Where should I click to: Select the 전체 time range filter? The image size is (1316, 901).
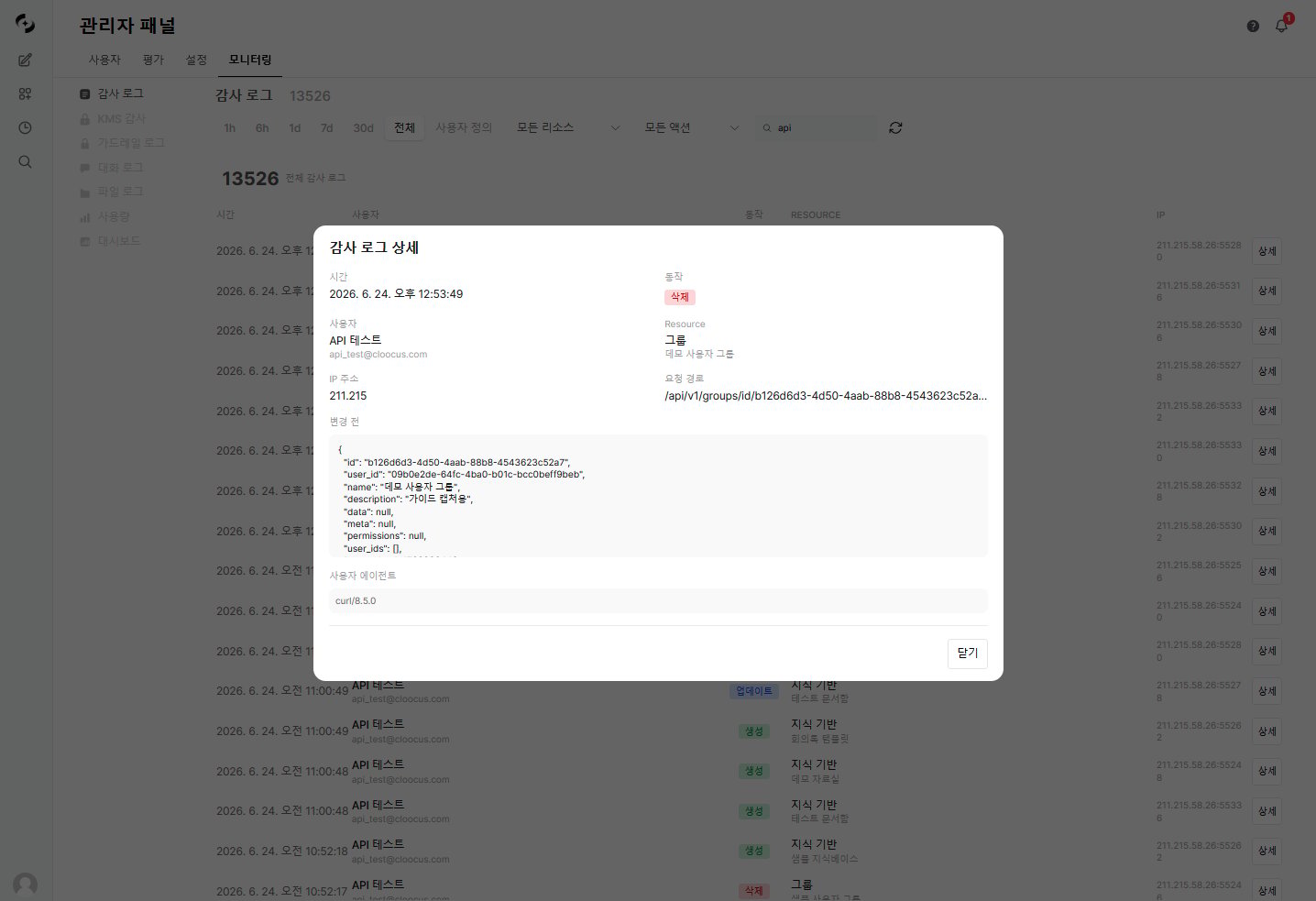[x=404, y=128]
